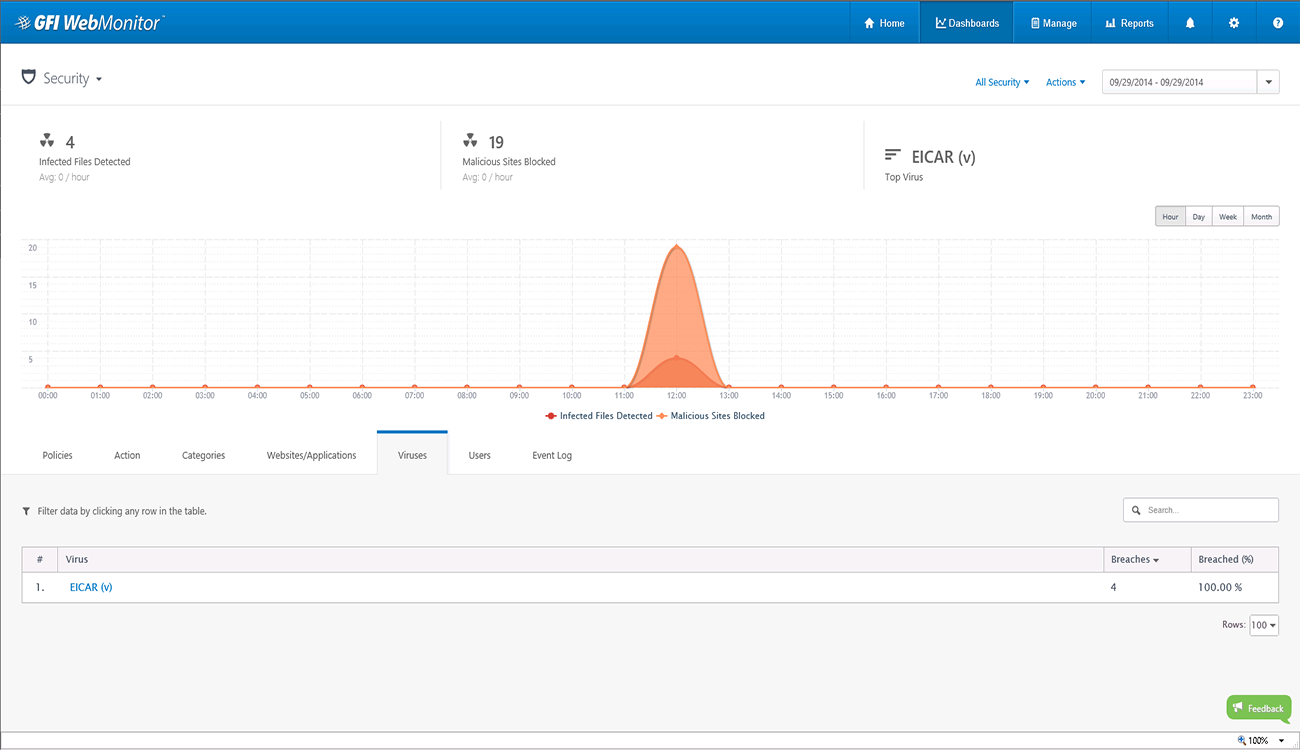Open the Websites/Applications tab

[x=311, y=455]
